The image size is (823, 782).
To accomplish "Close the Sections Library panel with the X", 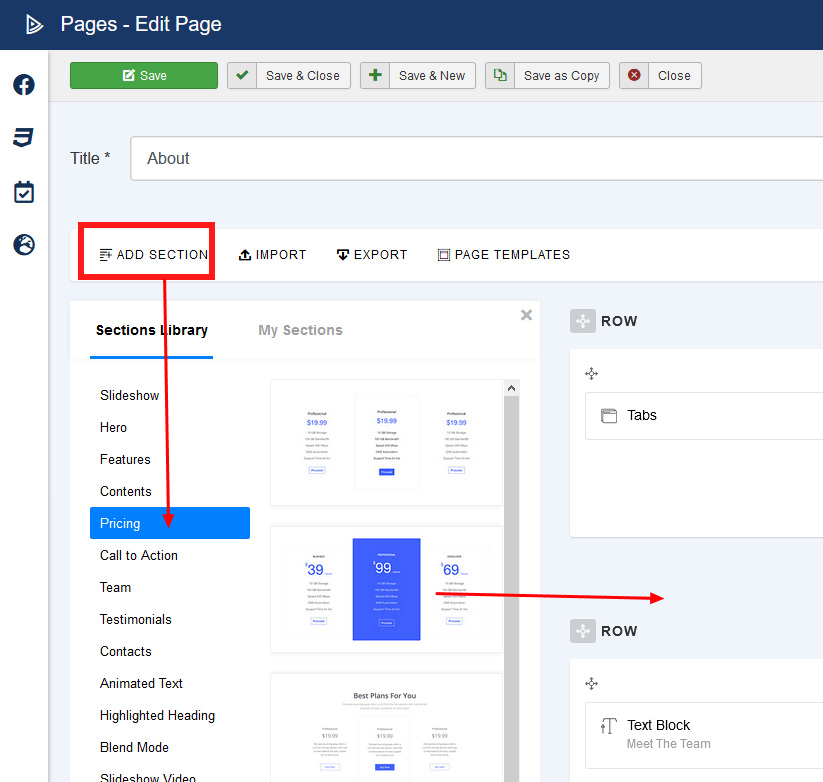I will [x=527, y=315].
